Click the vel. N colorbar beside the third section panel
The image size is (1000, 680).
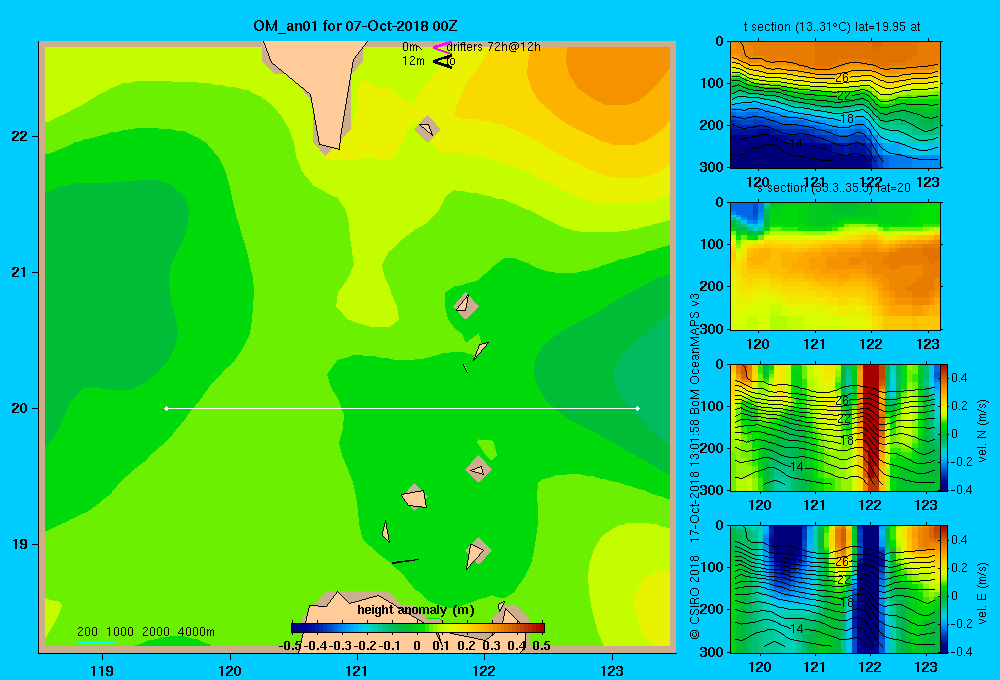click(944, 427)
